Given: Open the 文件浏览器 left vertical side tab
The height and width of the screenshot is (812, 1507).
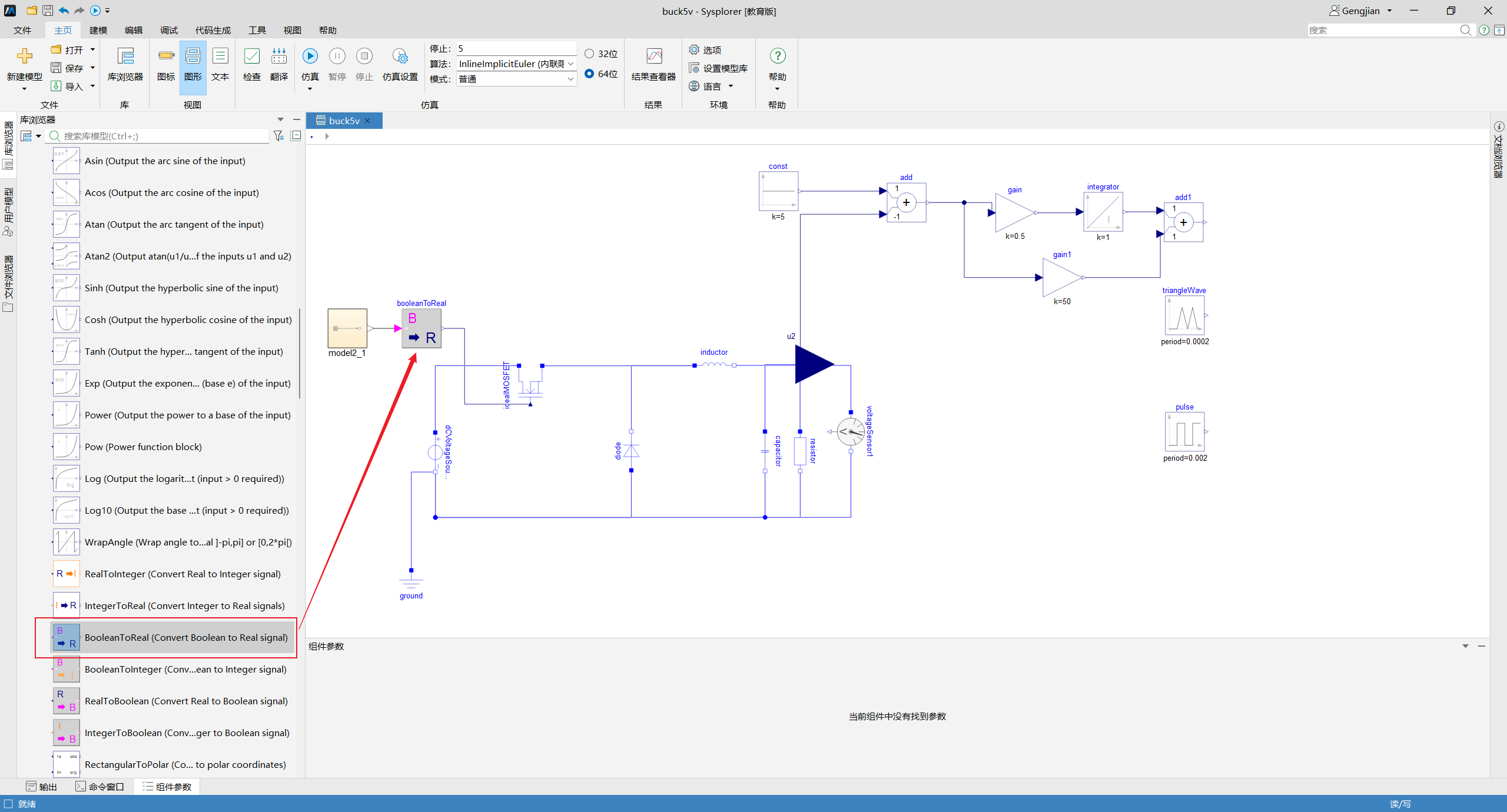Looking at the screenshot, I should click(x=8, y=284).
